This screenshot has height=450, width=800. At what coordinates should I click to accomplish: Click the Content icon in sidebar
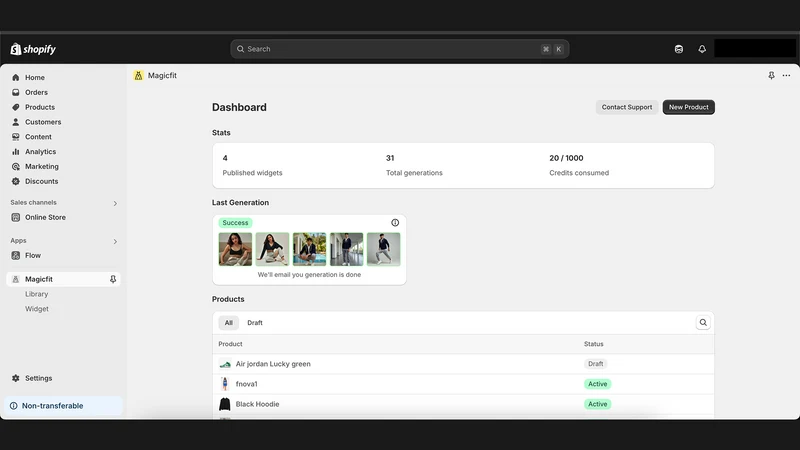(16, 137)
